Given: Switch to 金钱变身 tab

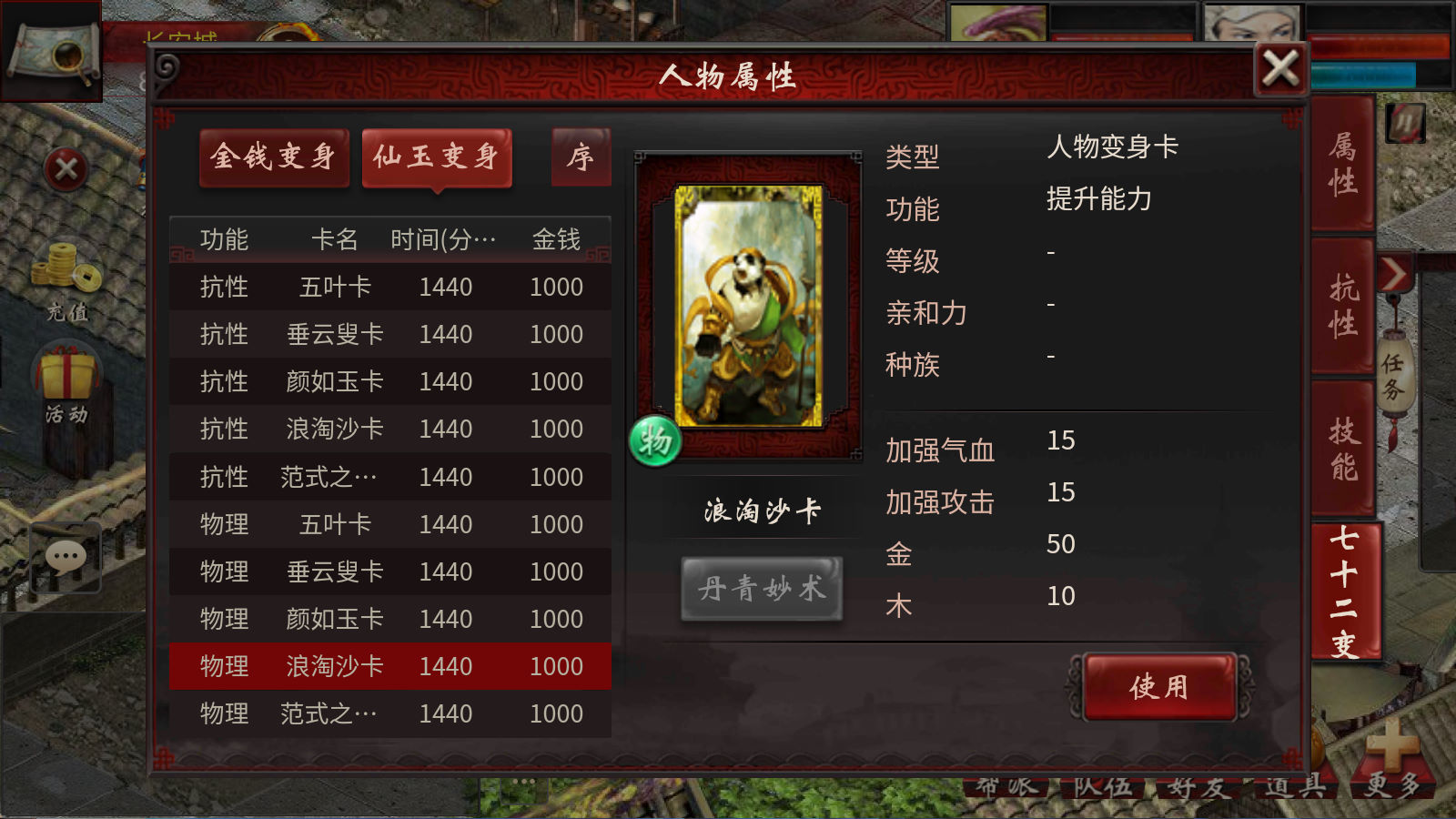Looking at the screenshot, I should [274, 157].
